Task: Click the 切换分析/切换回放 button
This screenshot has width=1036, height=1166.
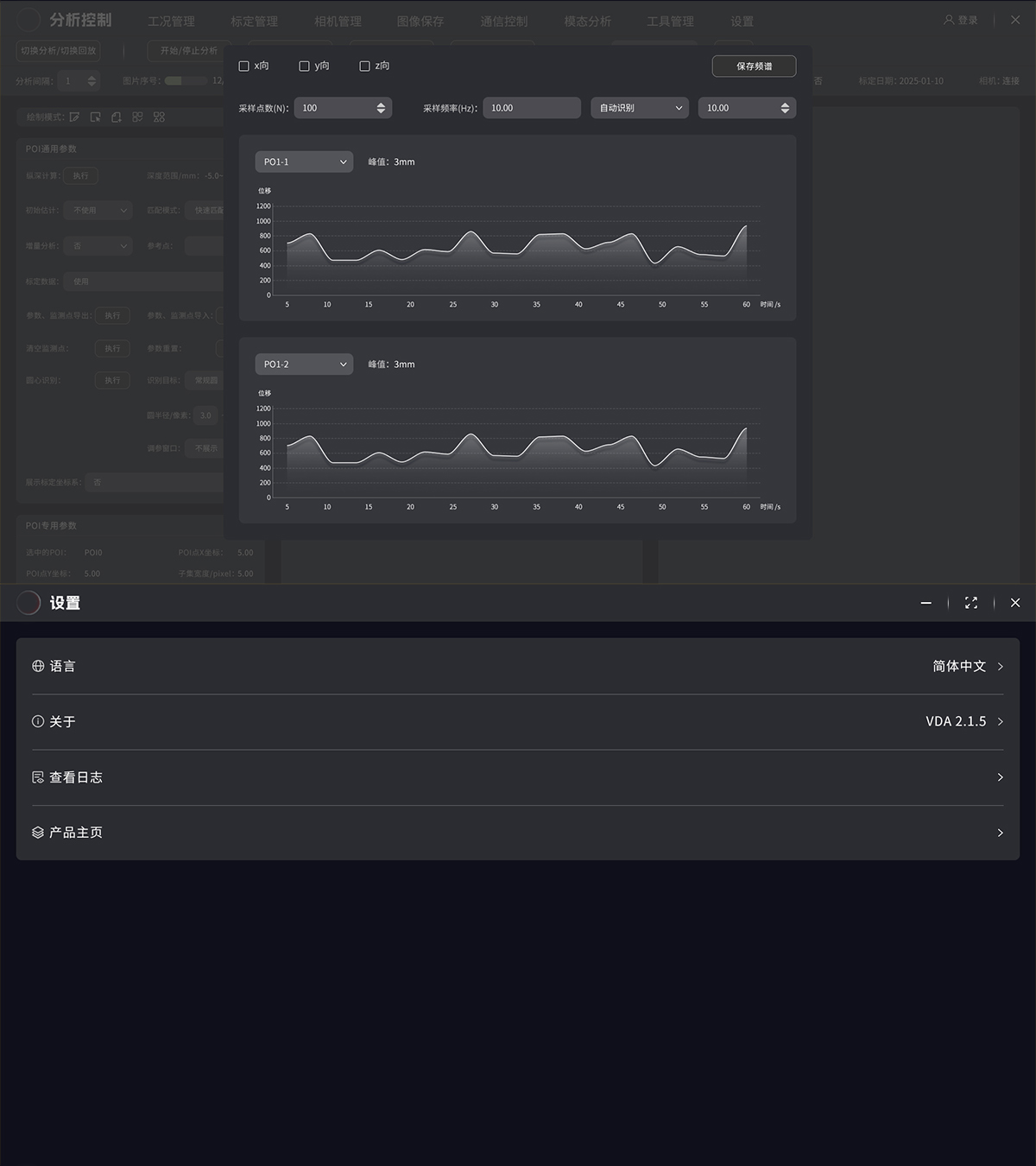Action: coord(59,51)
